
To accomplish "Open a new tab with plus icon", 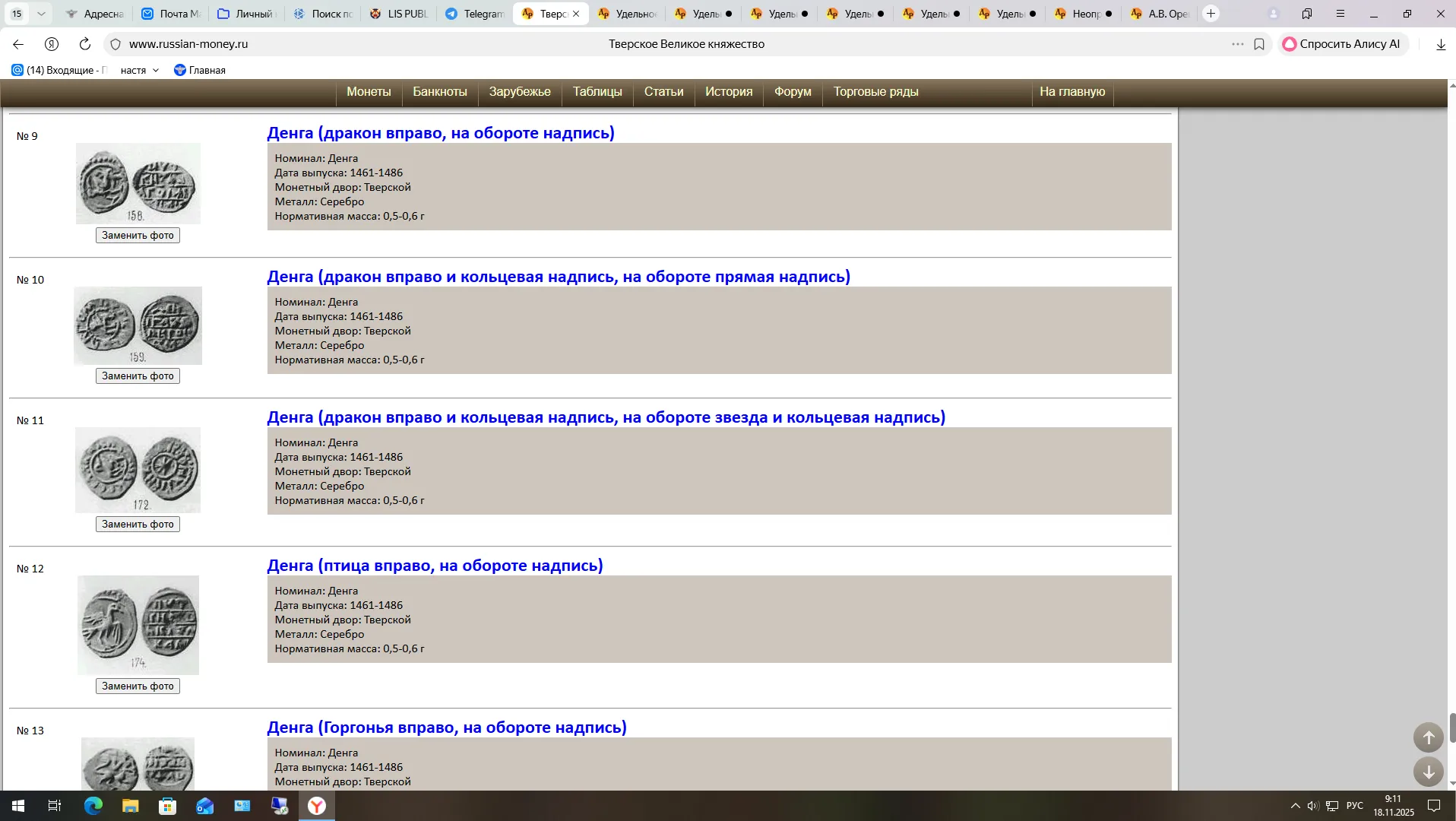I will (1211, 14).
